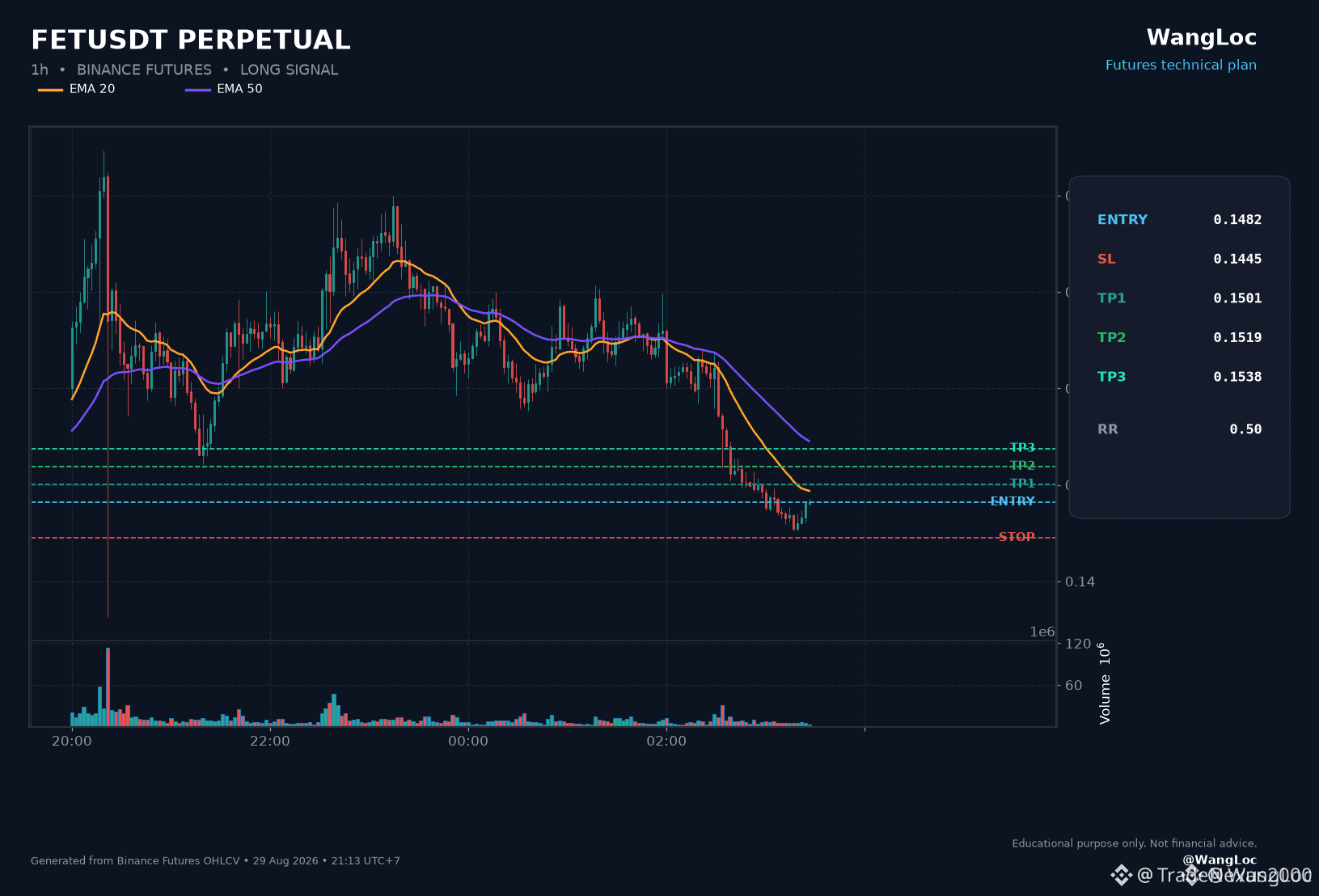Select the TP2 label in the side panel
The image size is (1319, 896).
point(1111,338)
